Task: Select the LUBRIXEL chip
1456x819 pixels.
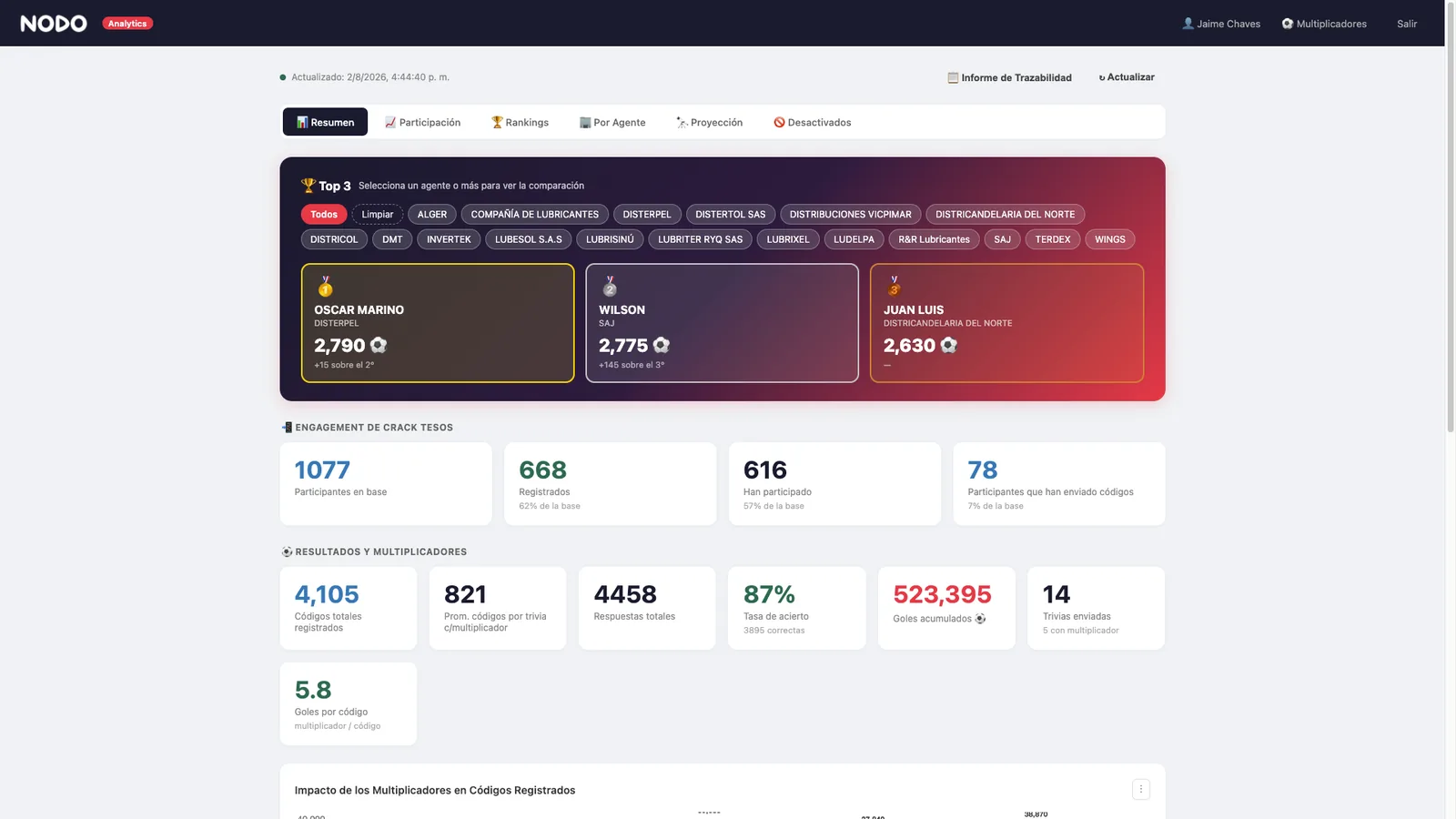Action: pos(788,239)
